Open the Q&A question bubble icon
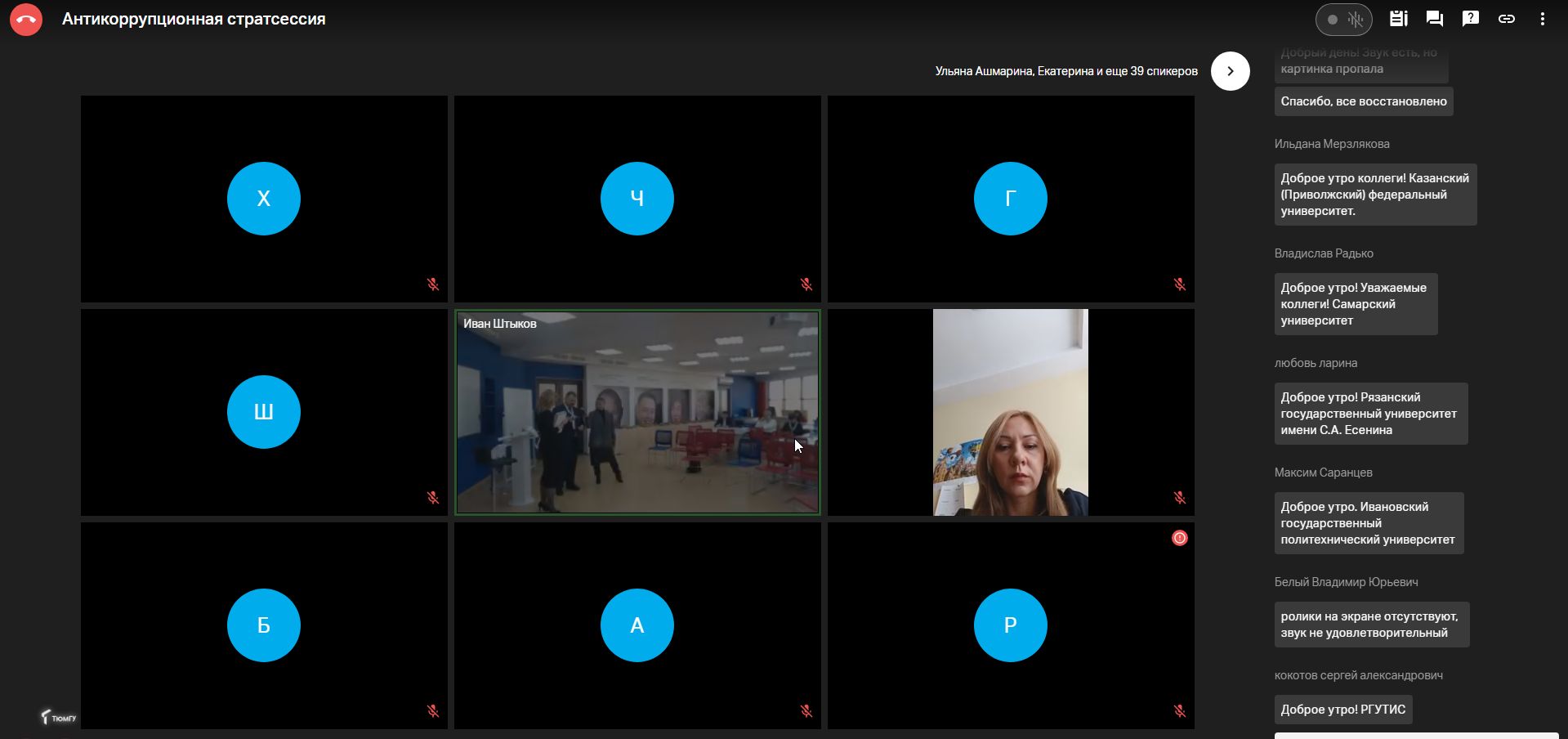Screen dimensions: 1568x739 point(1470,19)
